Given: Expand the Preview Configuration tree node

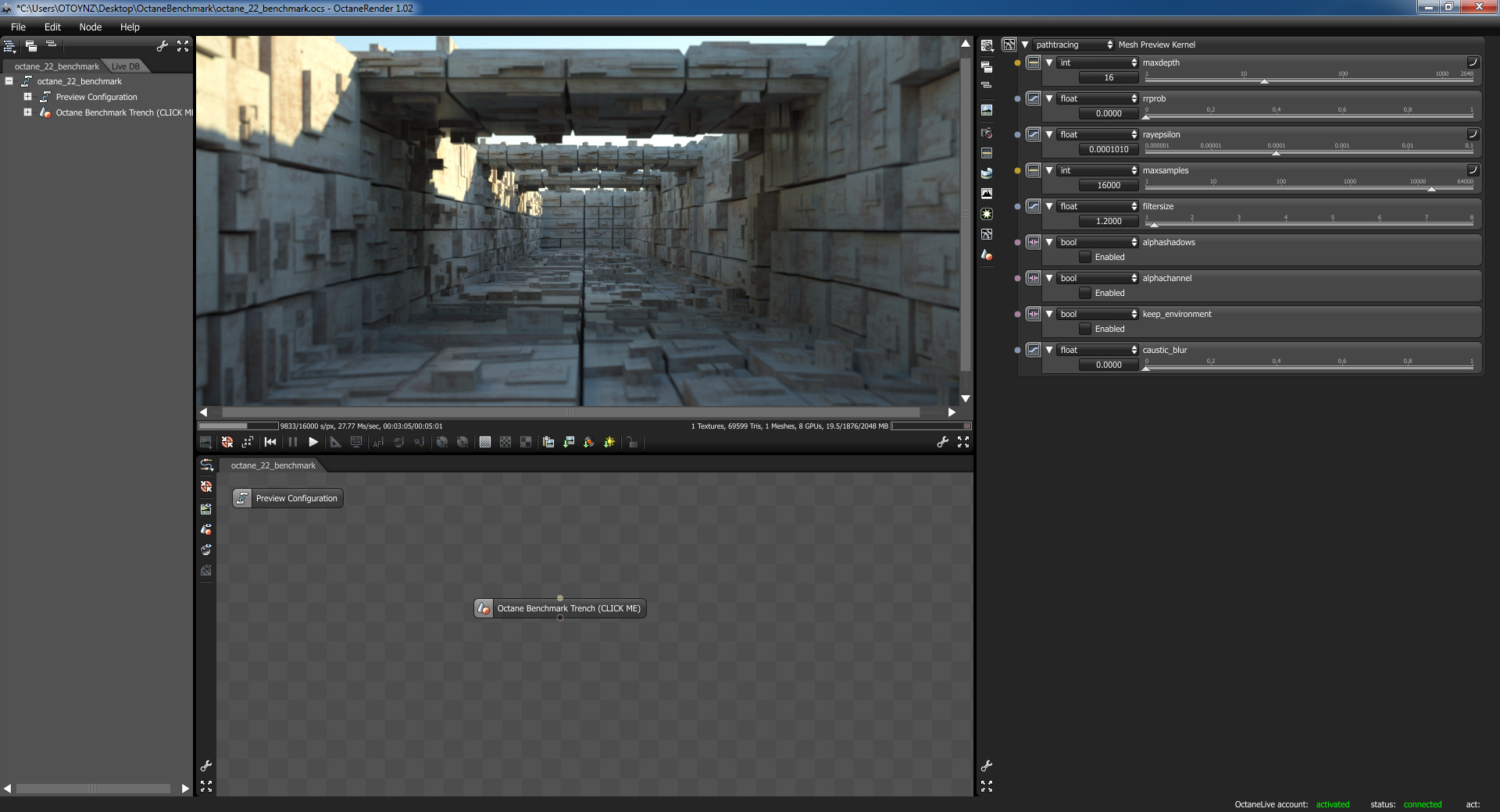Looking at the screenshot, I should pos(27,97).
